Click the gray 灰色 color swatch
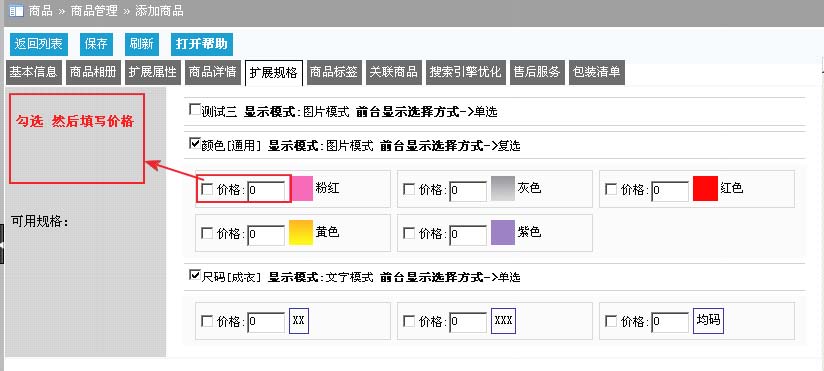Image resolution: width=824 pixels, height=371 pixels. click(503, 189)
